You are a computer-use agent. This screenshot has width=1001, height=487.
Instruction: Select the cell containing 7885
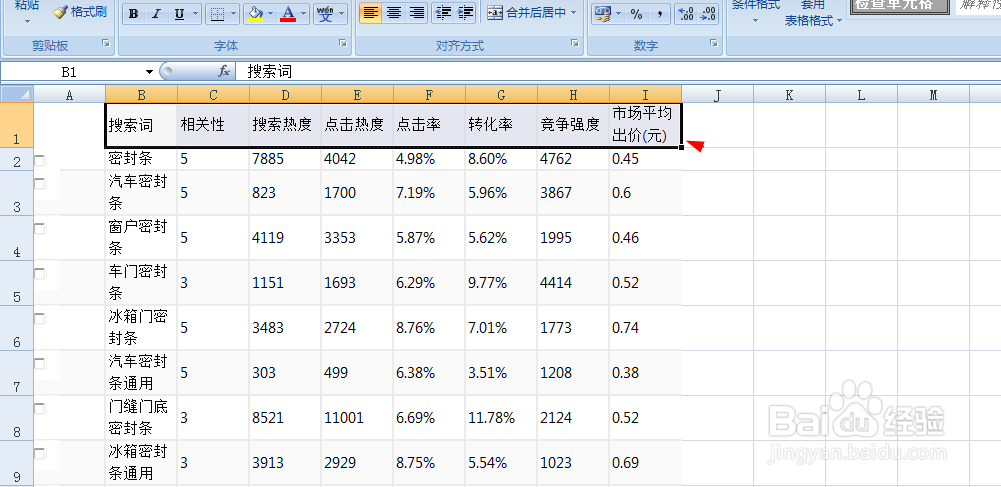click(285, 159)
